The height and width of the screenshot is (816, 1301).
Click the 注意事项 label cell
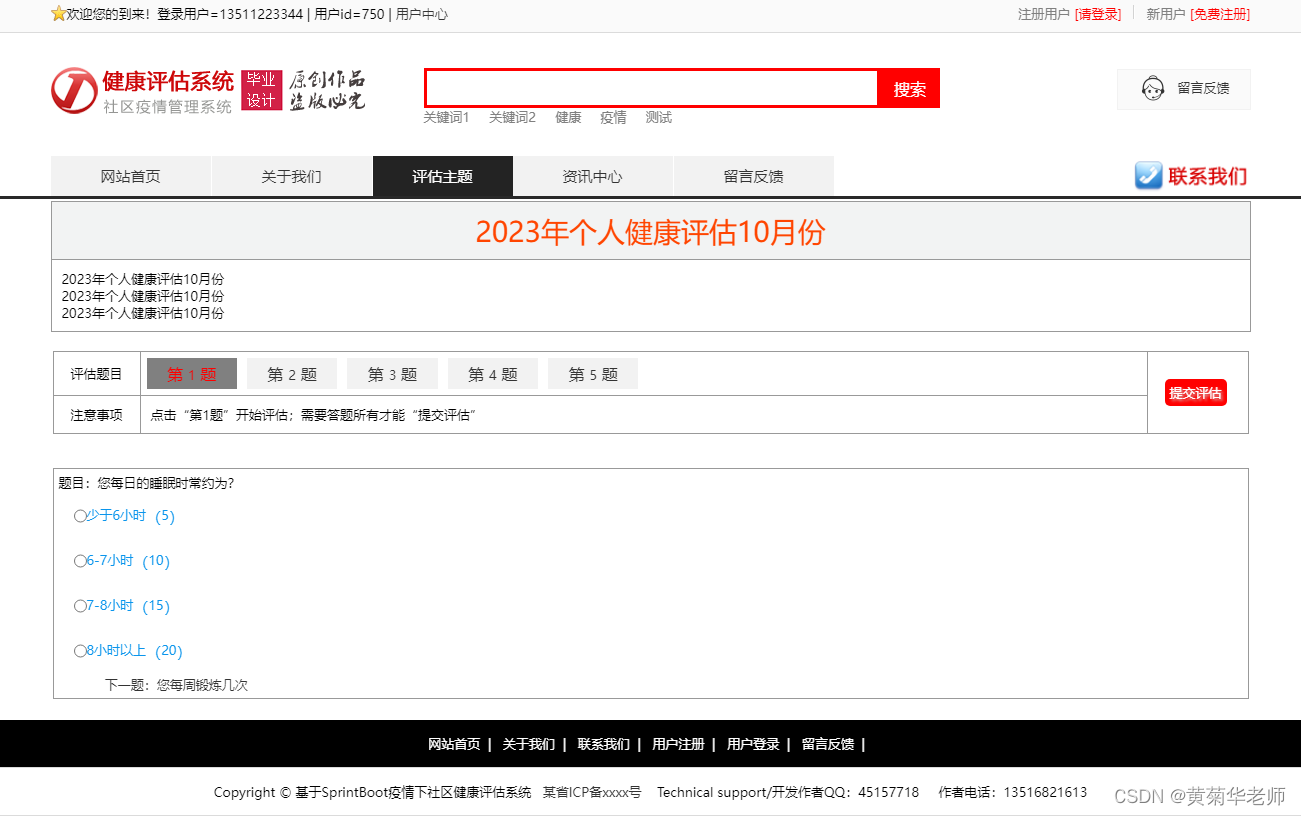pyautogui.click(x=97, y=415)
